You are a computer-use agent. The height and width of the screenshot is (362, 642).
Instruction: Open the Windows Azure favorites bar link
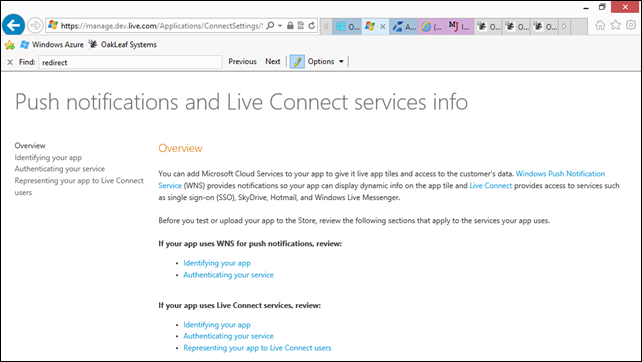click(x=52, y=45)
